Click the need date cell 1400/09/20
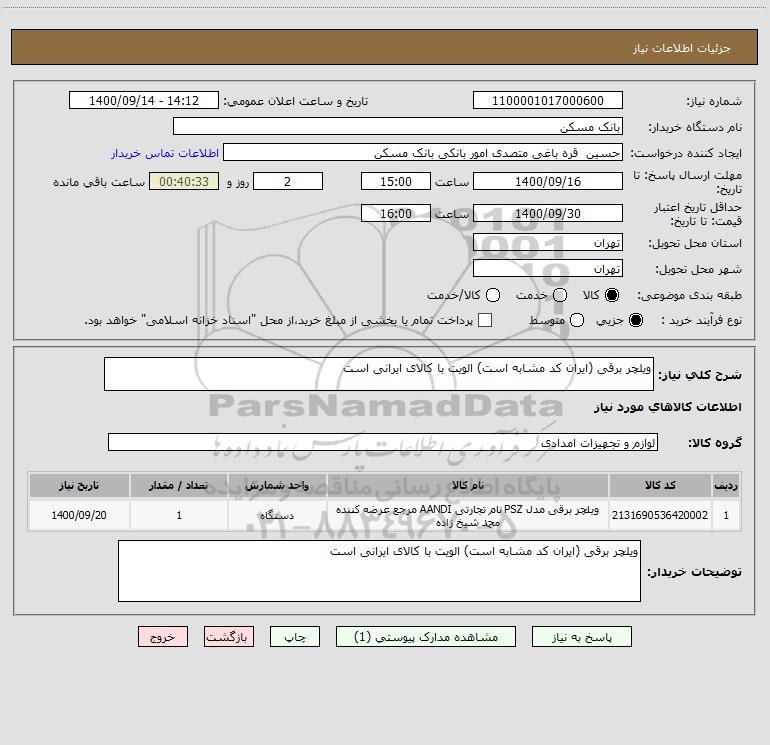This screenshot has height=745, width=770. 79,515
